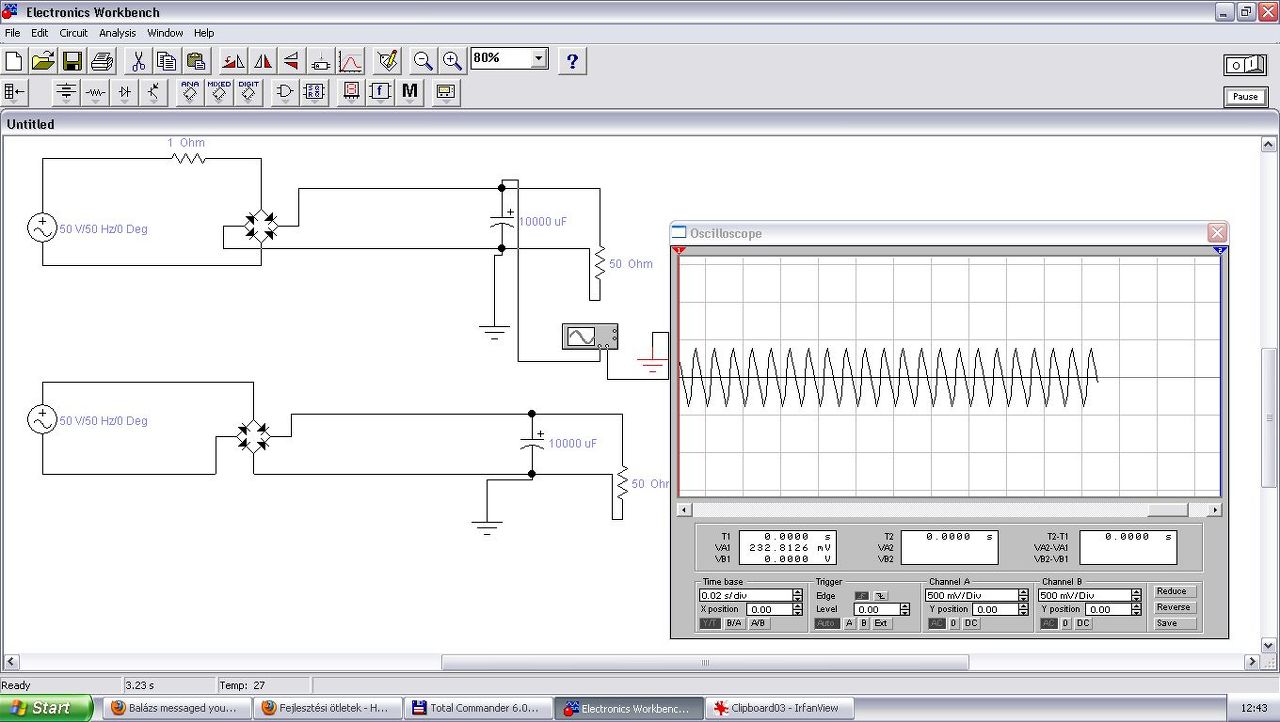The width and height of the screenshot is (1280, 722).
Task: Increase Channel A volts per division
Action: [1023, 592]
